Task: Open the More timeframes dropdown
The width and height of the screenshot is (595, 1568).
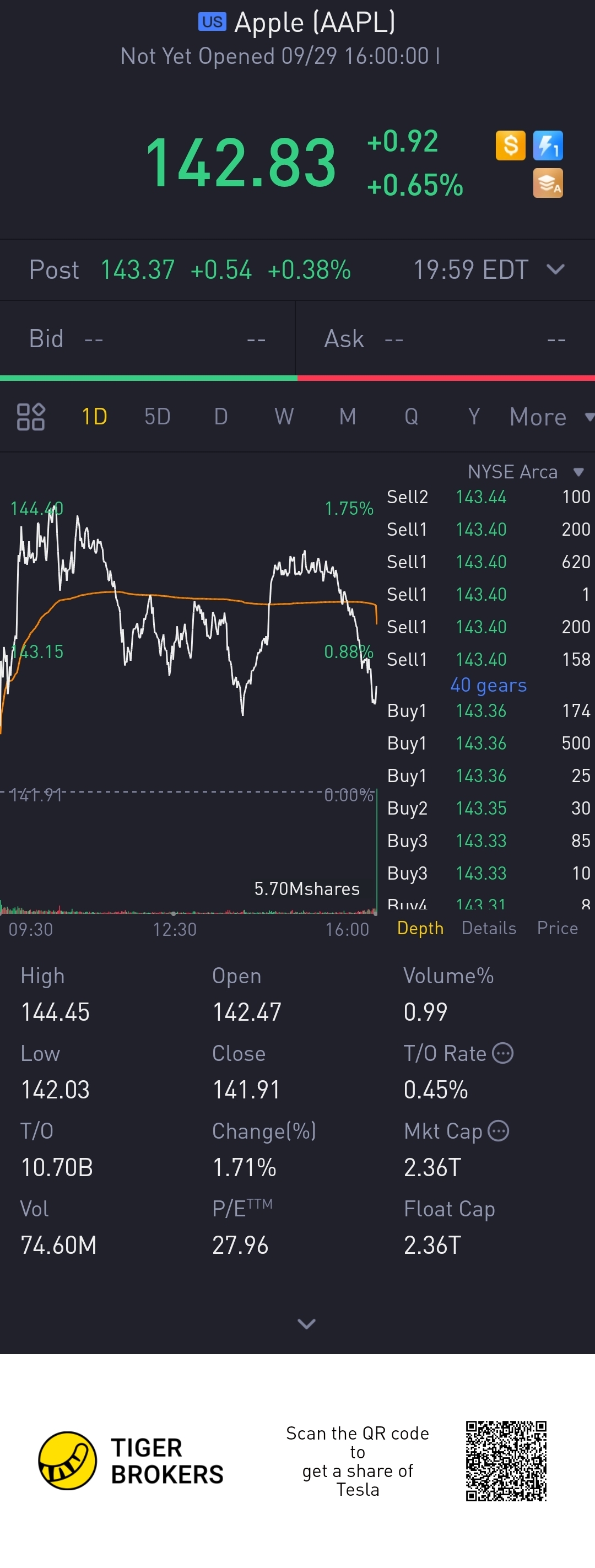Action: click(551, 417)
